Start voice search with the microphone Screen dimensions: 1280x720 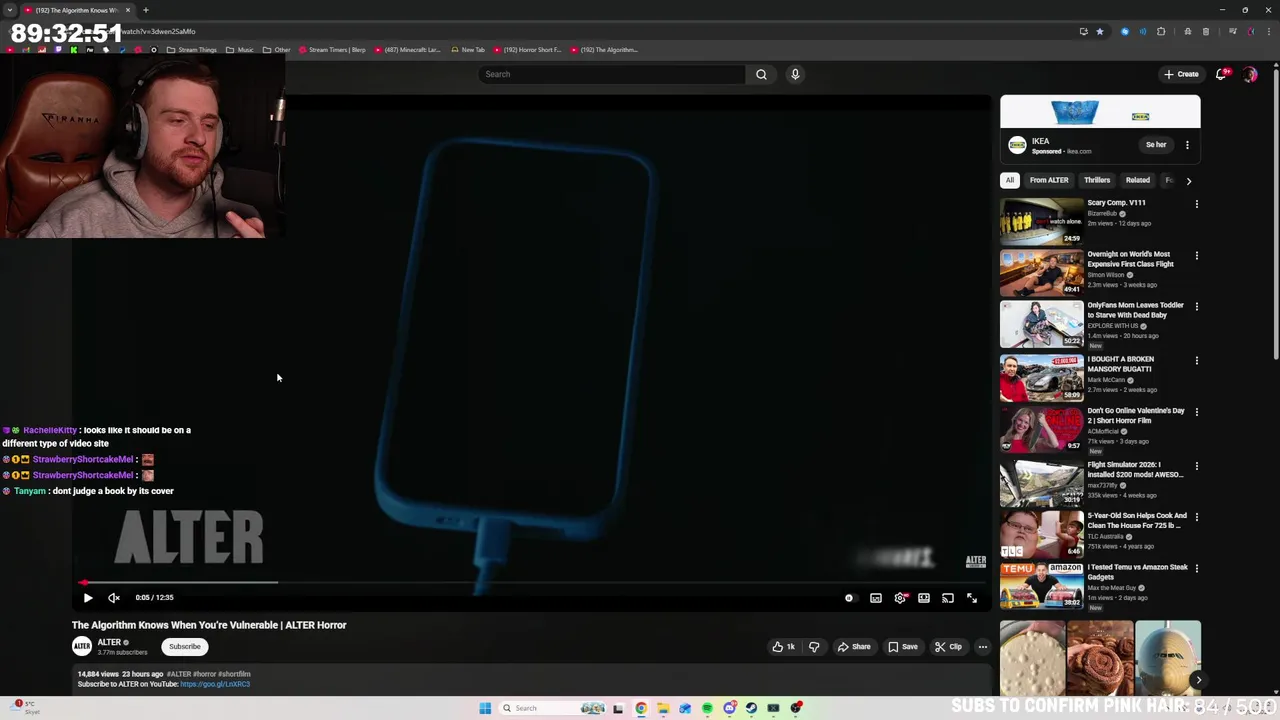pyautogui.click(x=795, y=74)
